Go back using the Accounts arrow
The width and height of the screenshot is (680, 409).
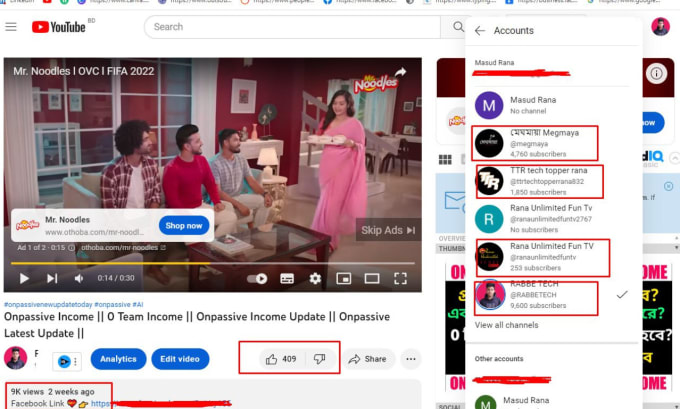480,30
